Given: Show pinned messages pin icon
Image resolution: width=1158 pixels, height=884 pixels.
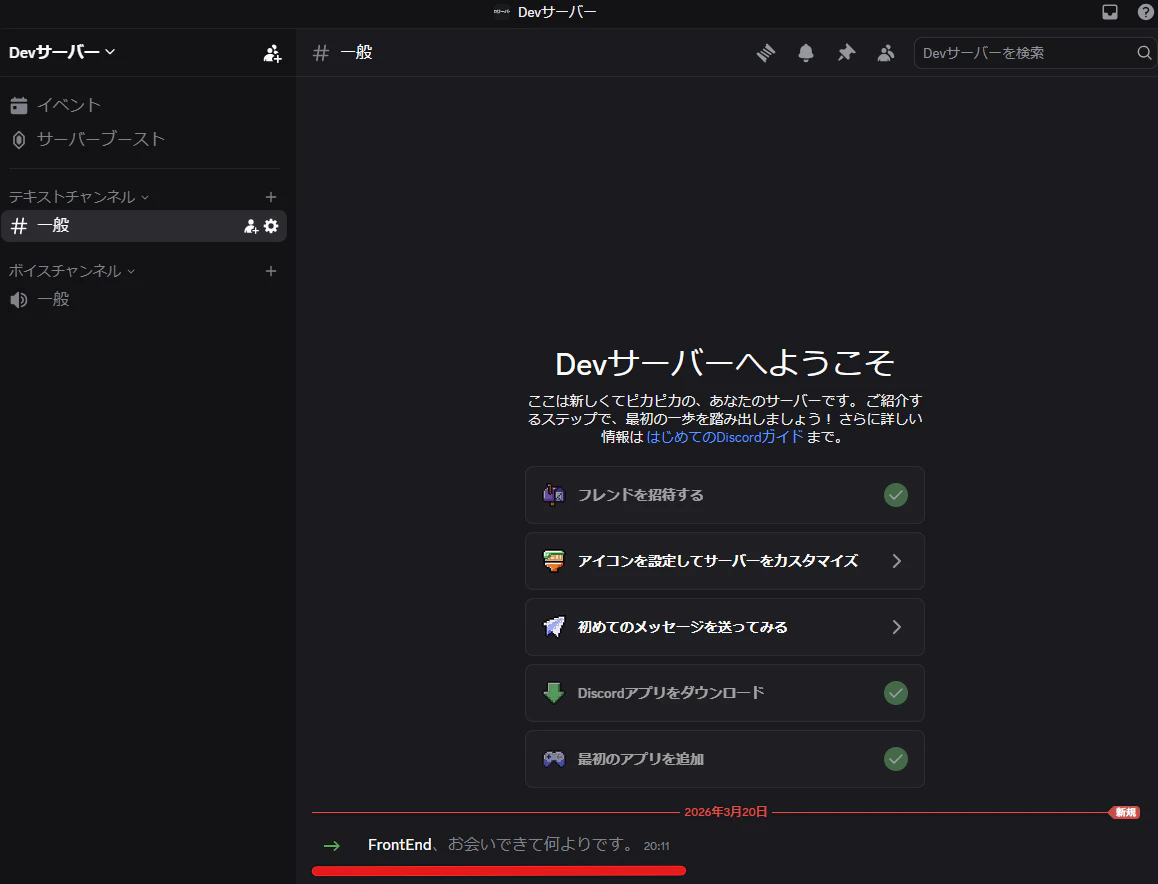Looking at the screenshot, I should (846, 52).
